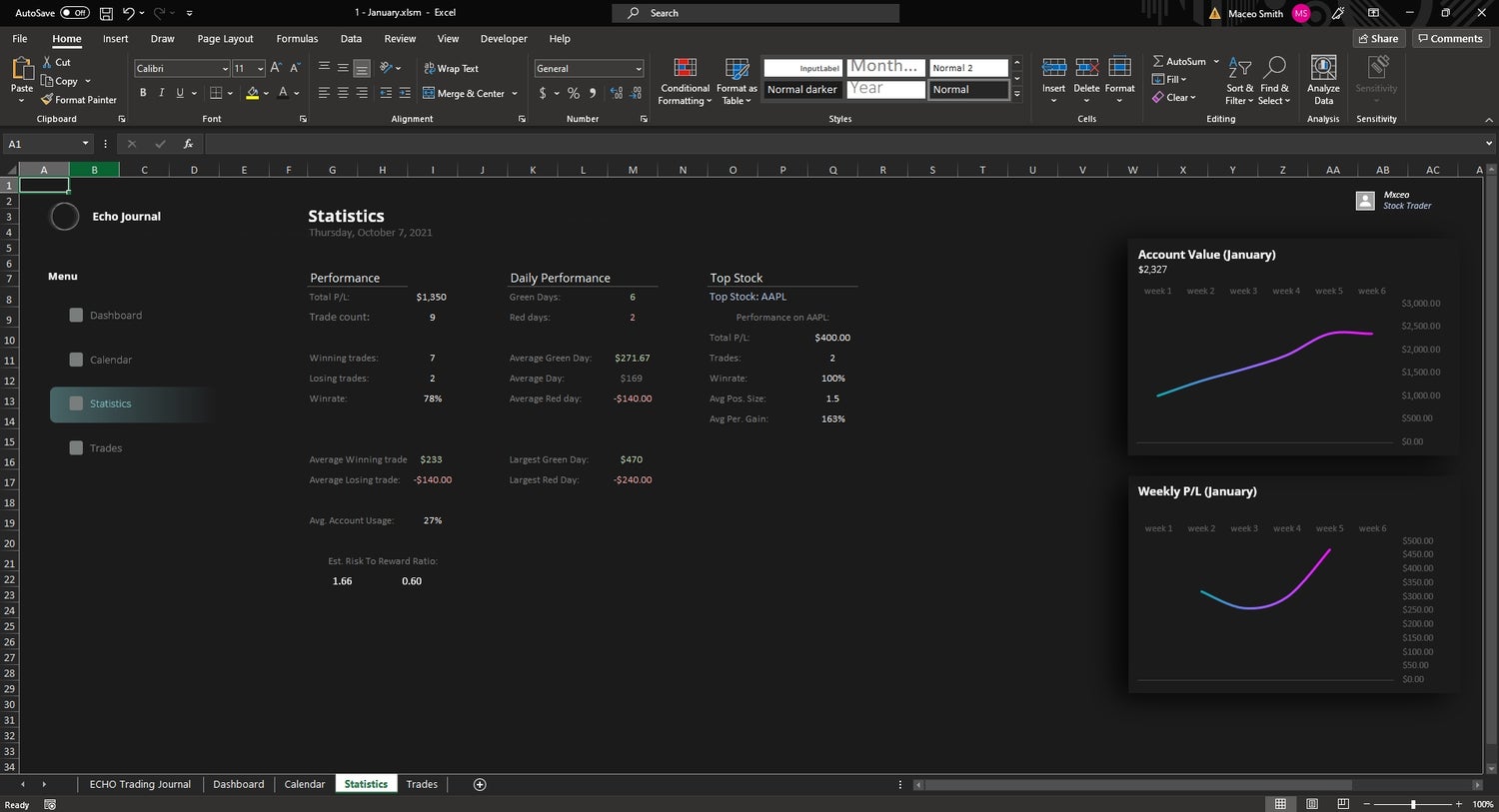Expand the General number format dropdown

(x=639, y=69)
